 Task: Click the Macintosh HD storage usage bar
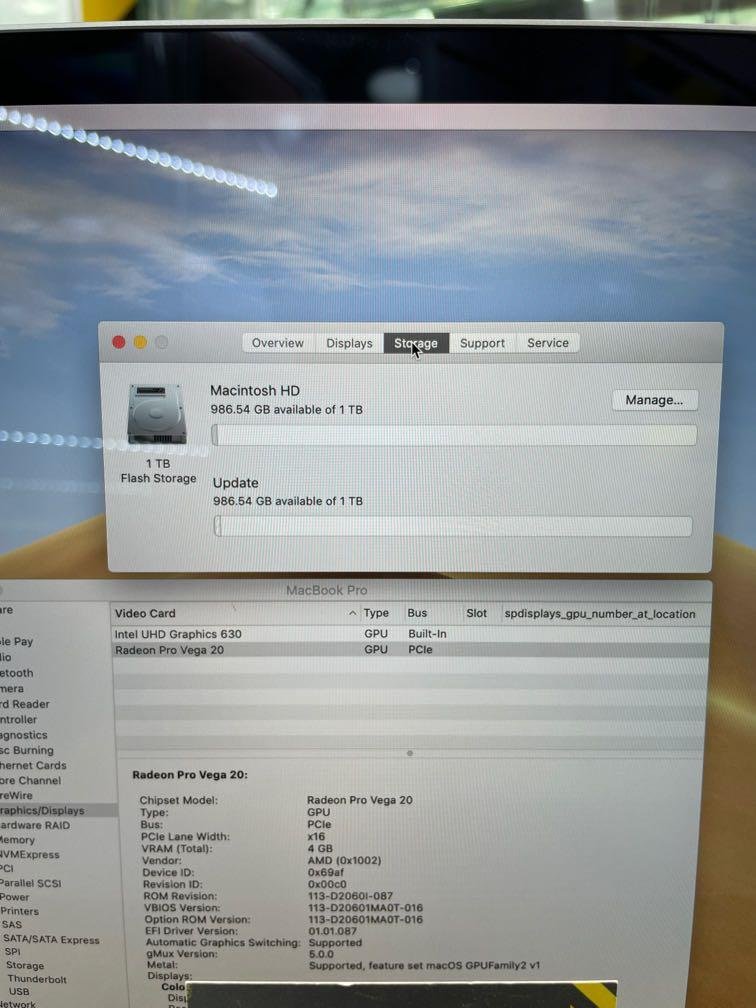[x=454, y=435]
